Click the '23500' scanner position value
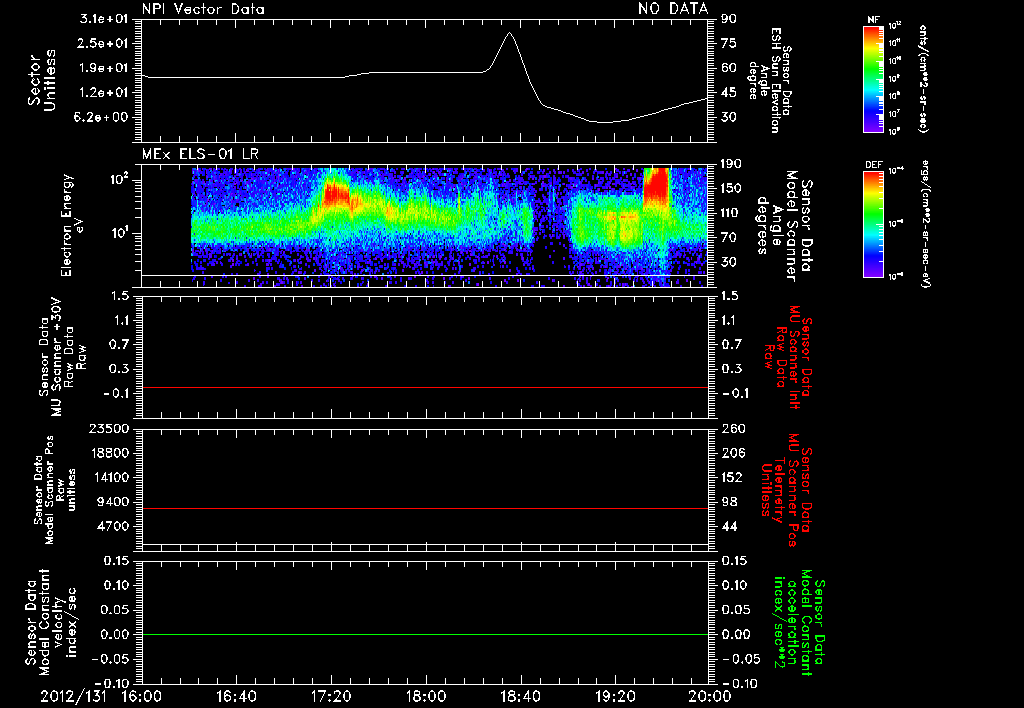 tap(108, 429)
